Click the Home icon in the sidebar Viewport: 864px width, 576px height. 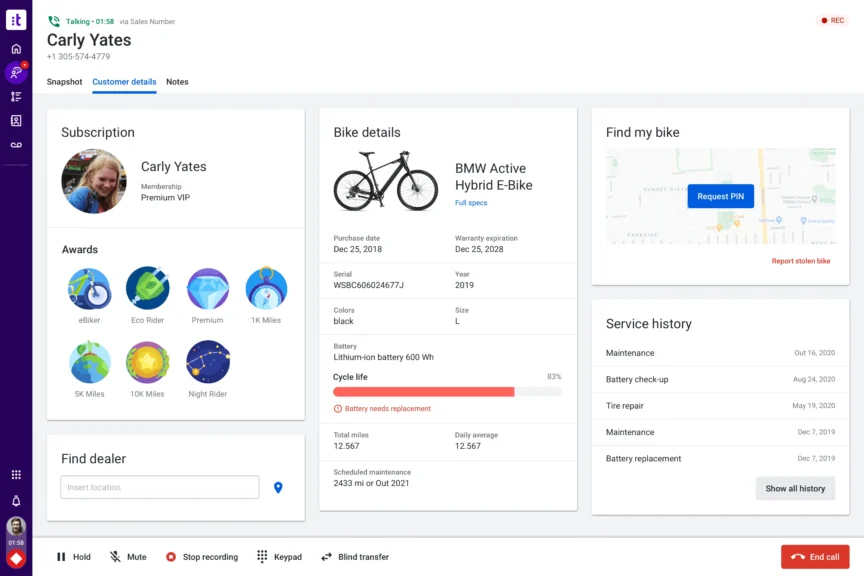[x=16, y=47]
